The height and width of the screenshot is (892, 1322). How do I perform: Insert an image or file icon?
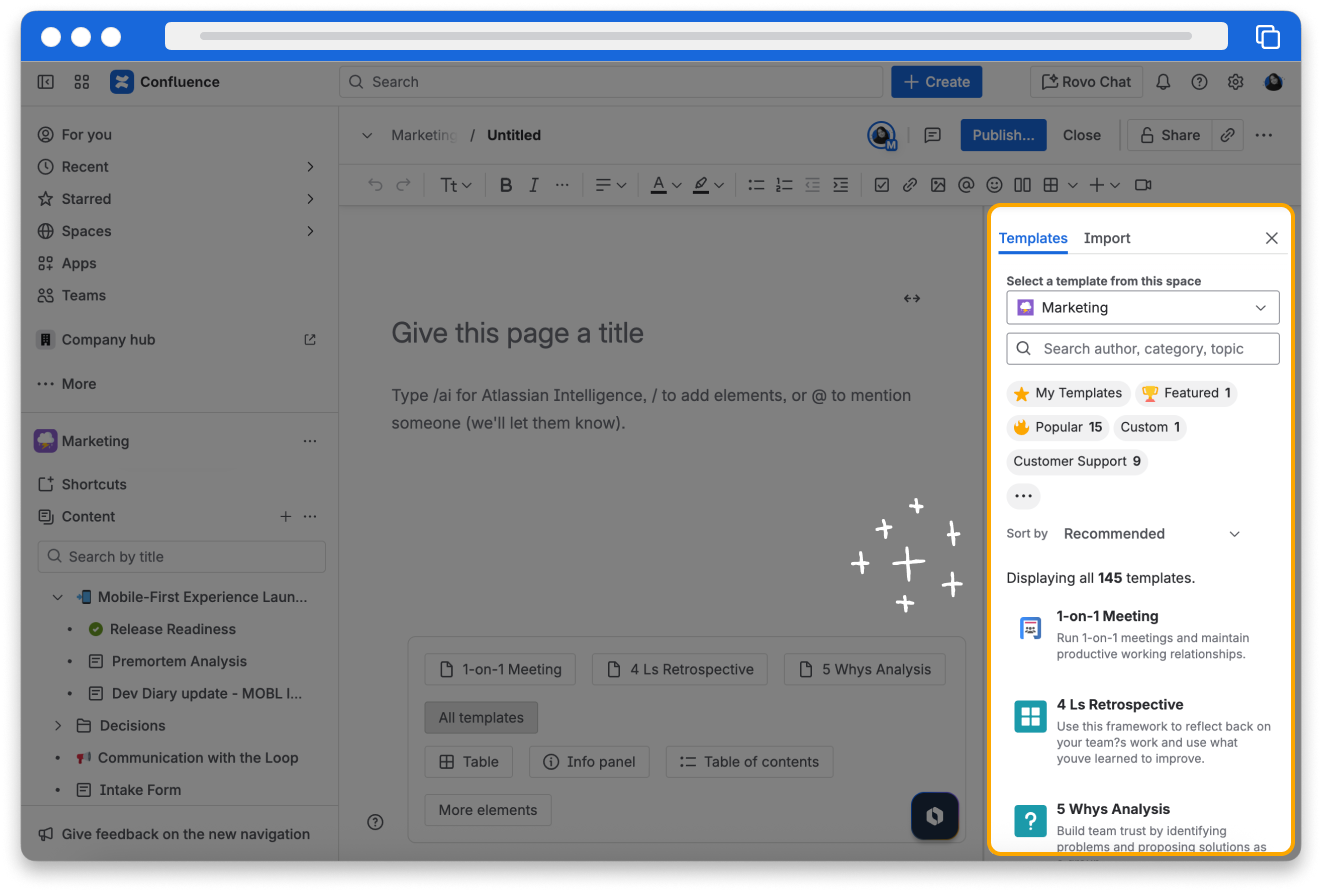(937, 185)
